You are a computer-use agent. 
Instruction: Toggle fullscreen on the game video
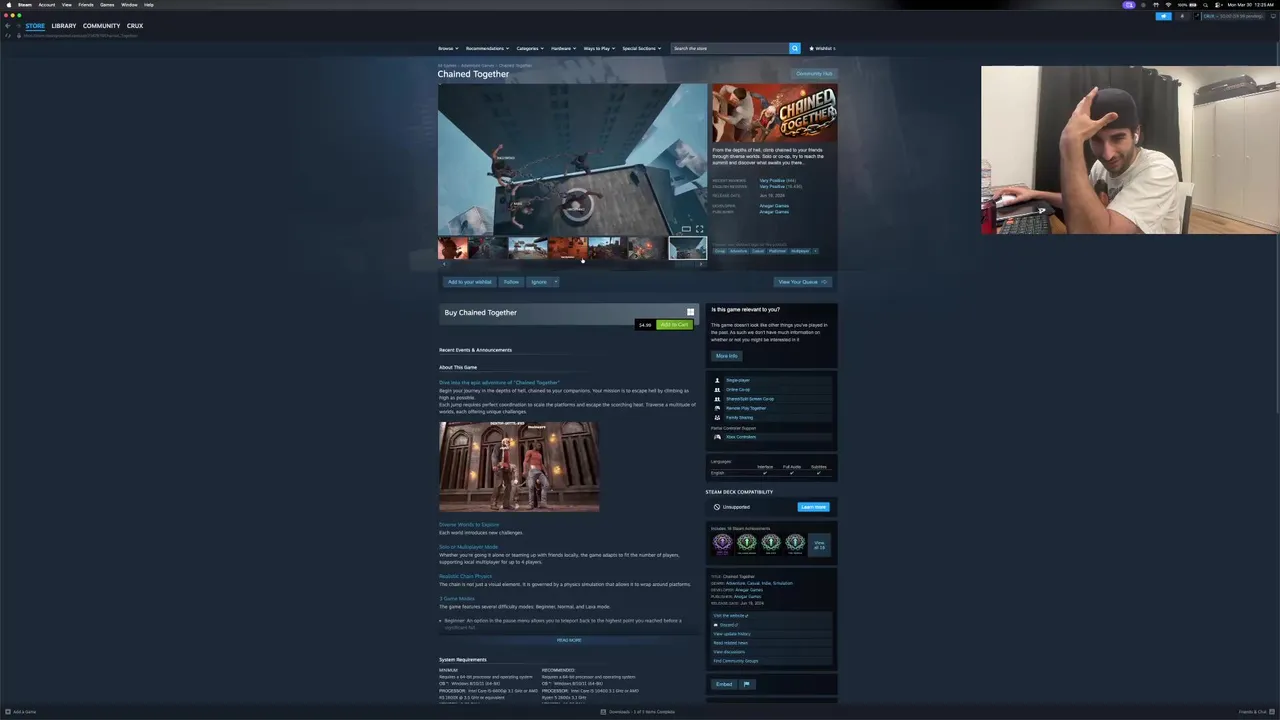(x=699, y=229)
